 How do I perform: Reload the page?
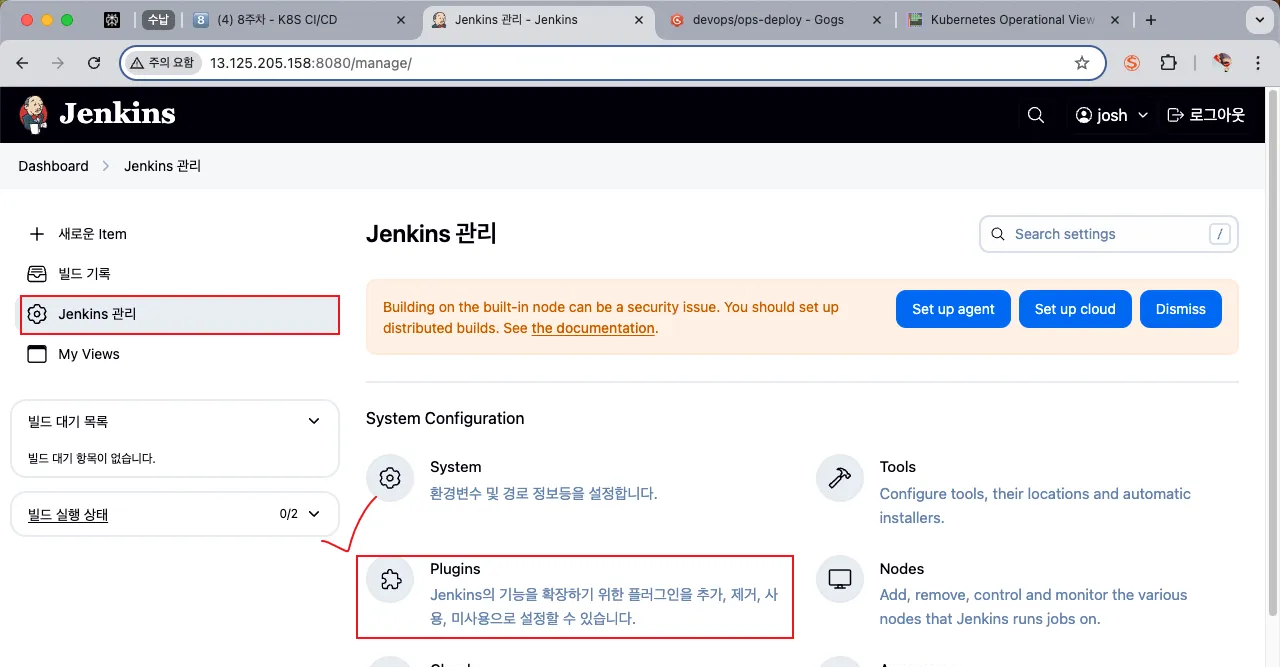[x=94, y=63]
